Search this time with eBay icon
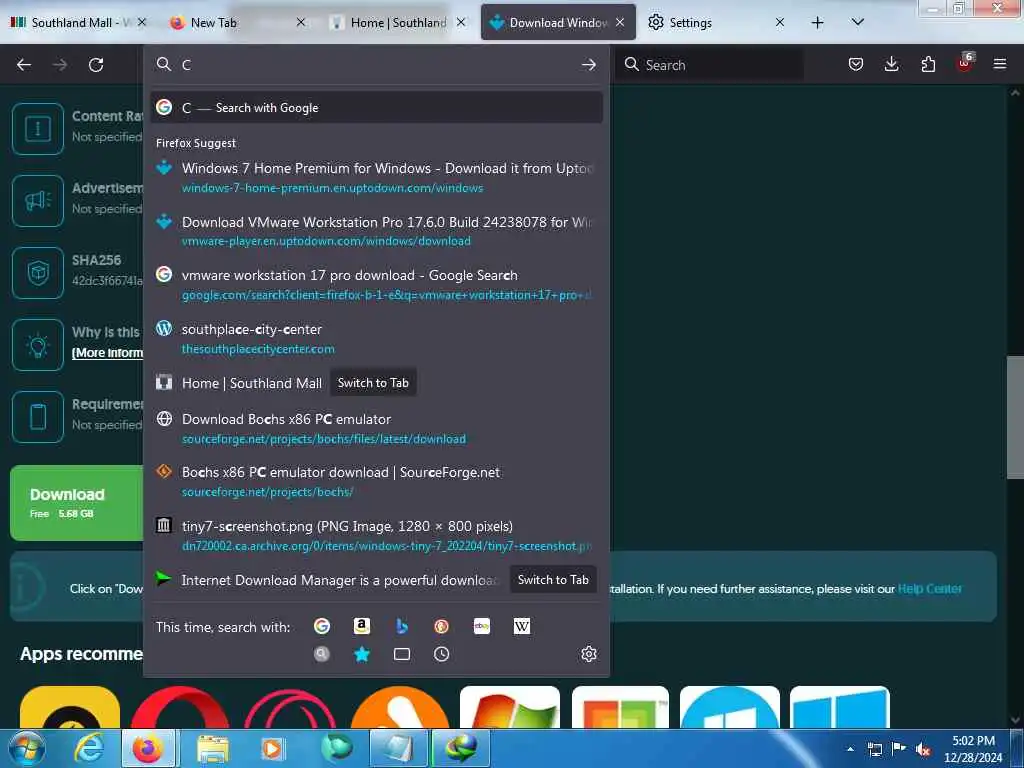The width and height of the screenshot is (1024, 768). [x=481, y=626]
